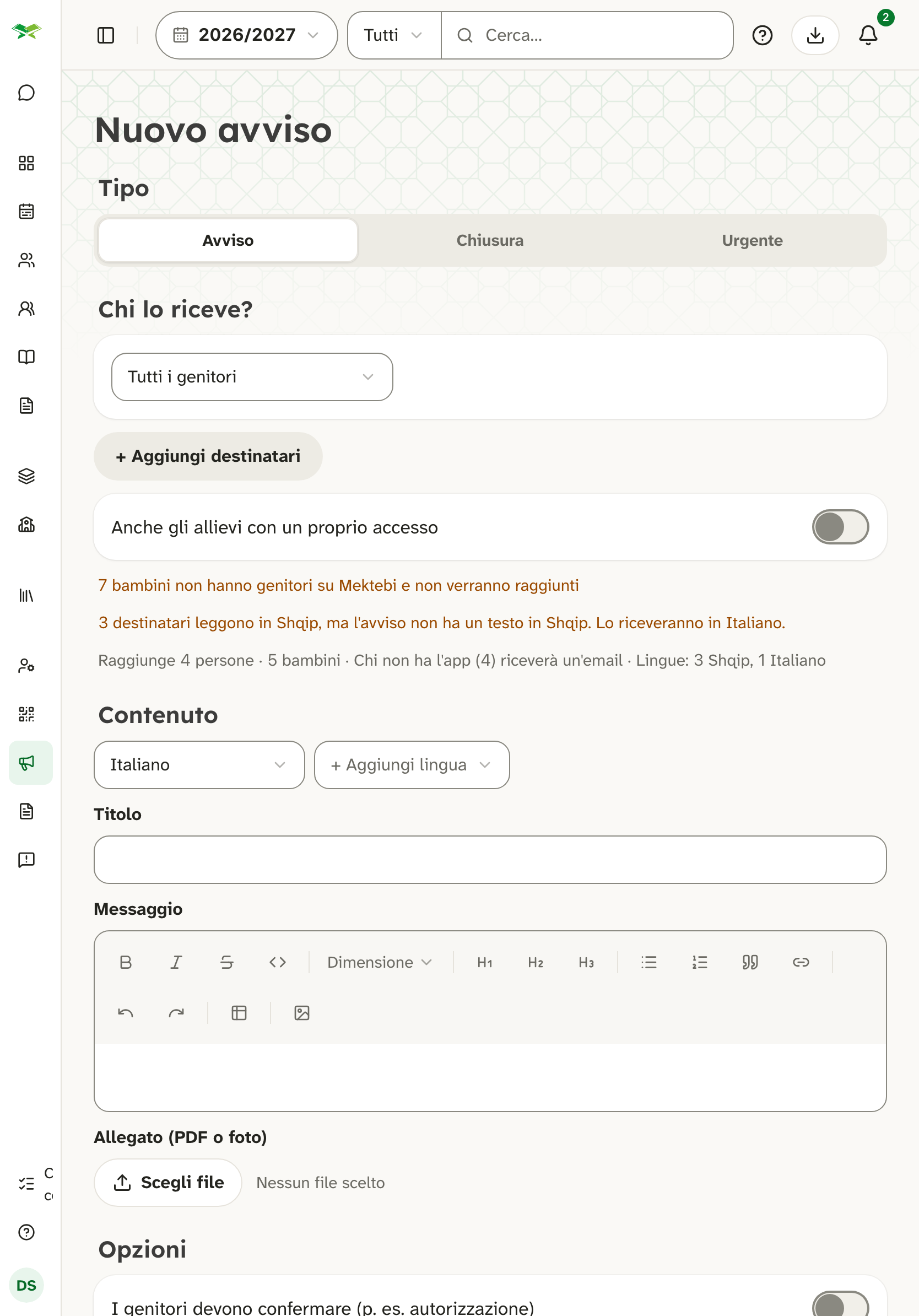Viewport: 919px width, 1316px height.
Task: Insert inline code in message editor
Action: (x=278, y=962)
